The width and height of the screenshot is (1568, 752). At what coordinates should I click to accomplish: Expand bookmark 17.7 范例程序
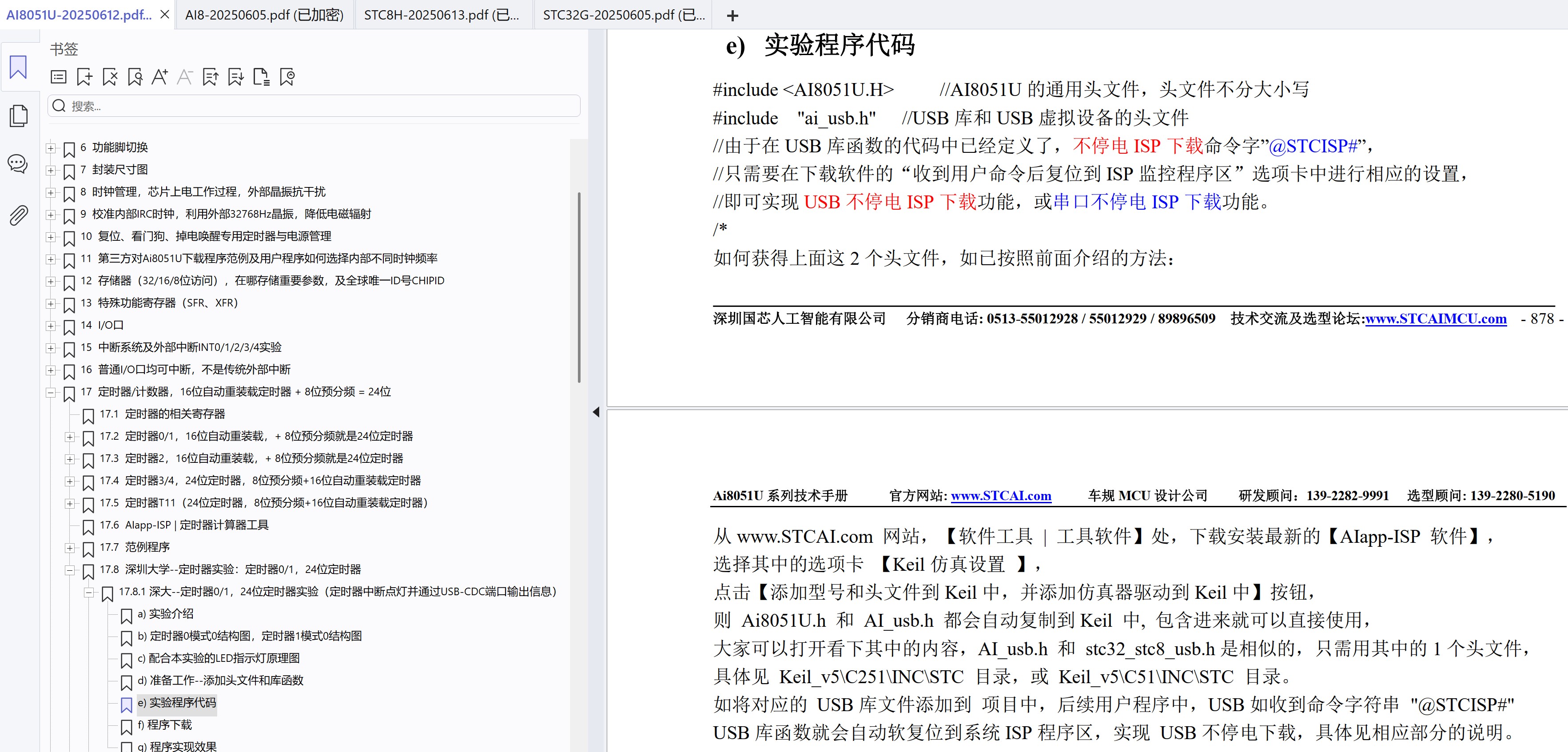coord(70,548)
